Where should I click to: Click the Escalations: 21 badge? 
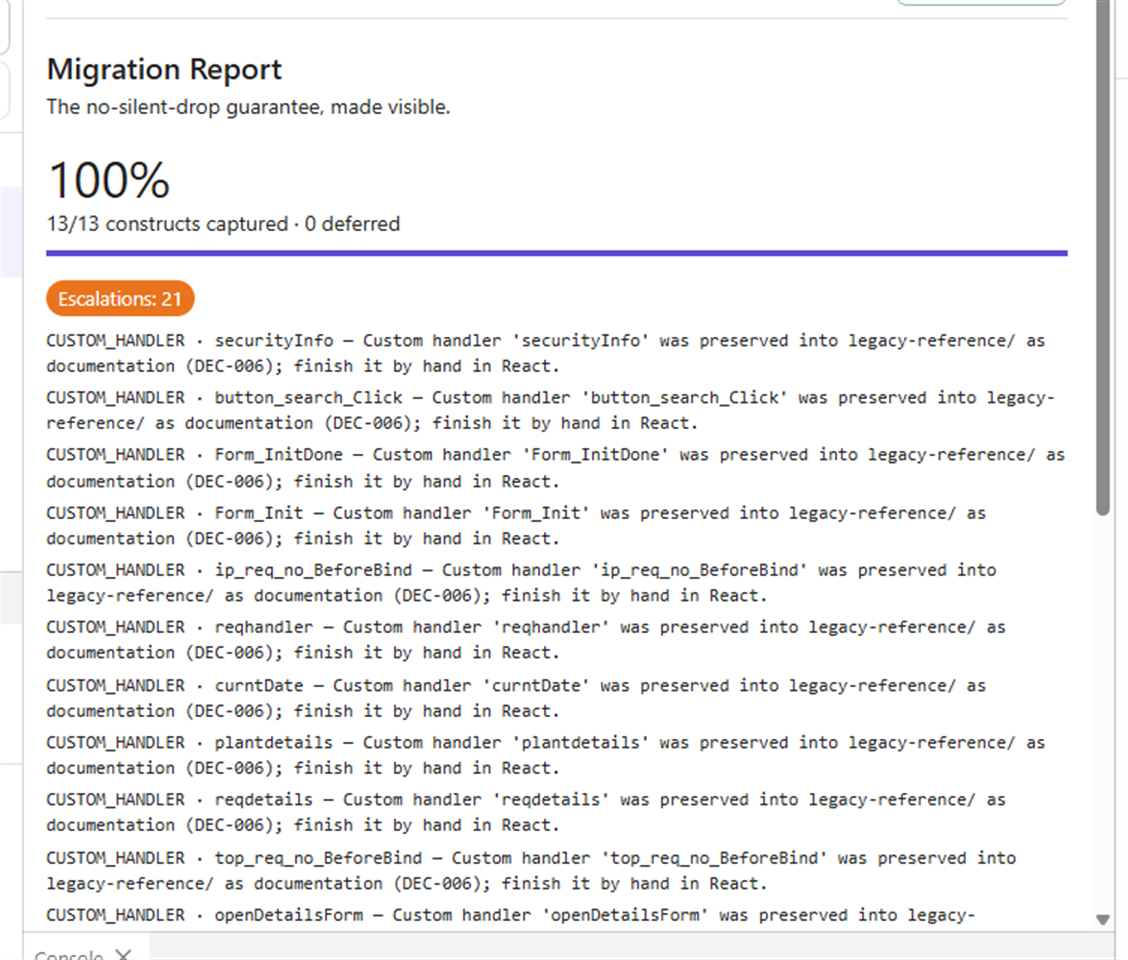point(120,299)
